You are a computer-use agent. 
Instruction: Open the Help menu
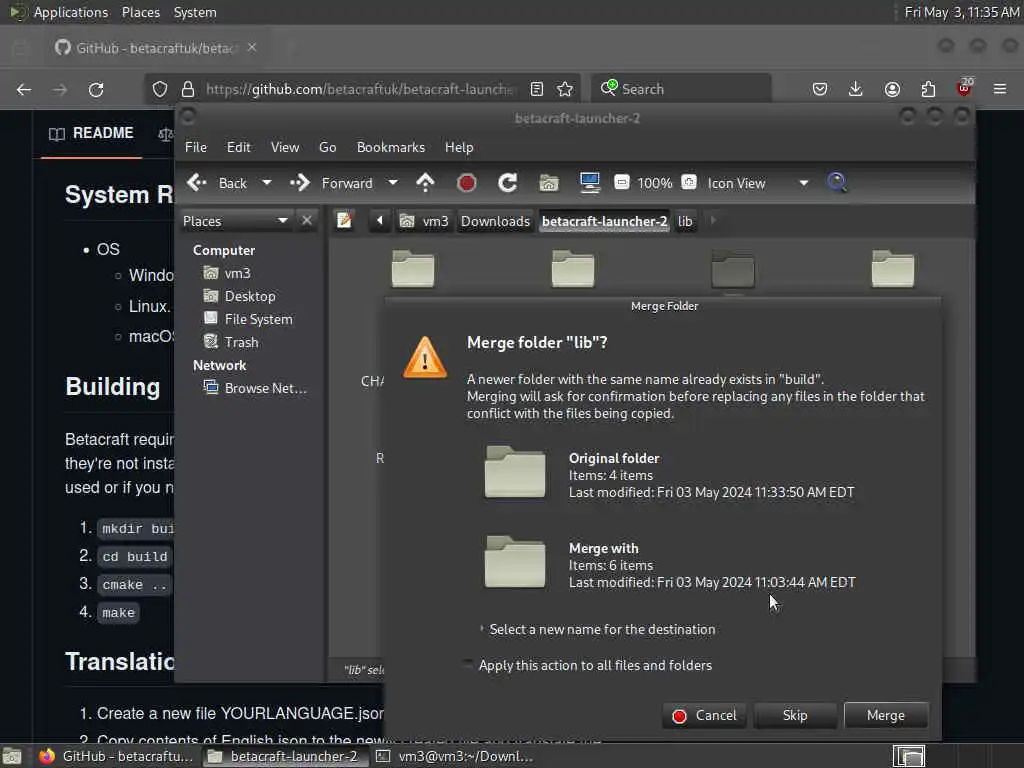[458, 147]
